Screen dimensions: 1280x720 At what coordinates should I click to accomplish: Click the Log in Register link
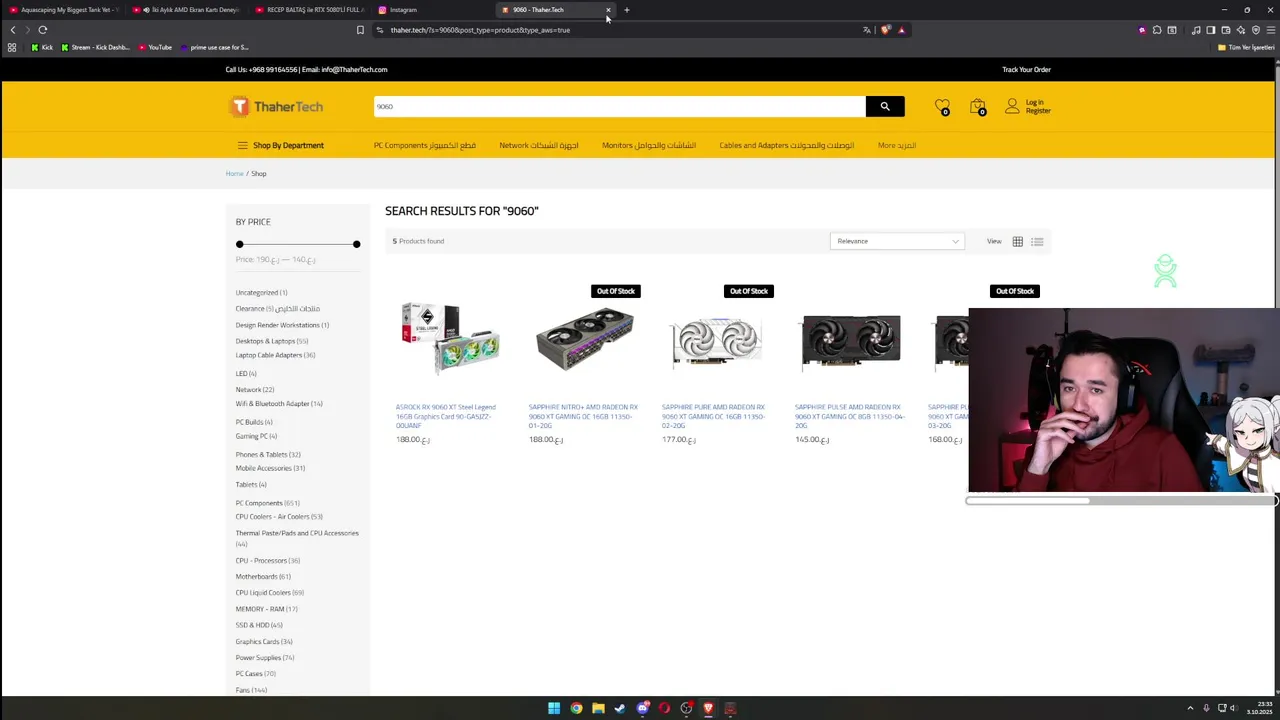(x=1038, y=106)
